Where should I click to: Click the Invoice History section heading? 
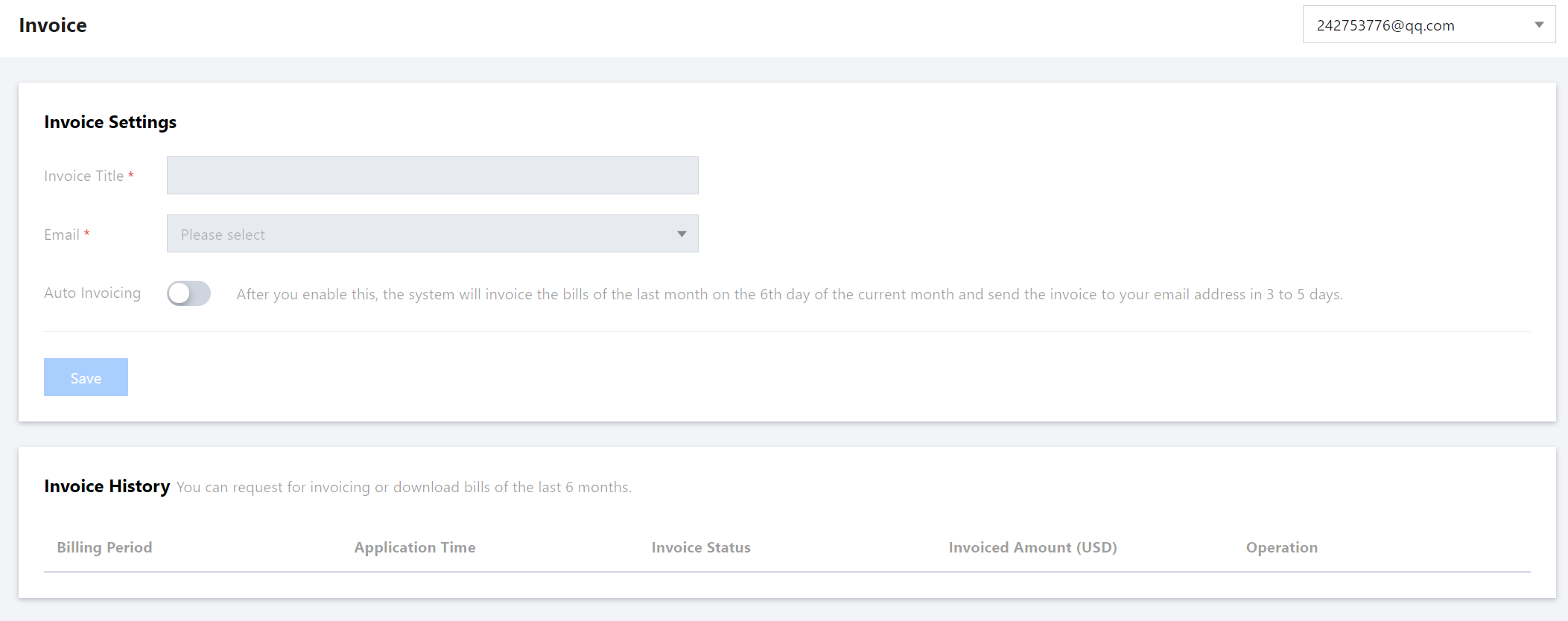click(x=107, y=486)
